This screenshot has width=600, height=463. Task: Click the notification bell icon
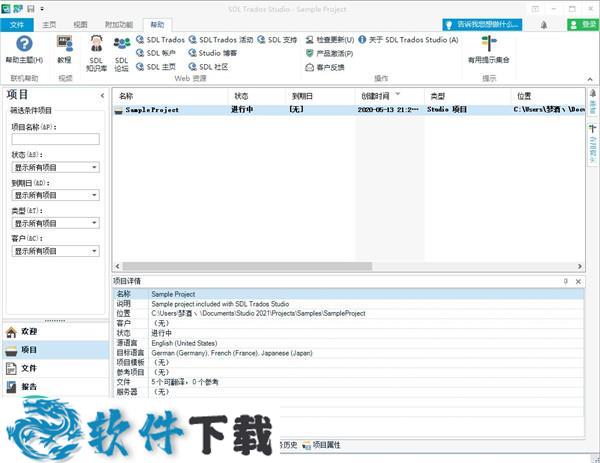[x=544, y=25]
